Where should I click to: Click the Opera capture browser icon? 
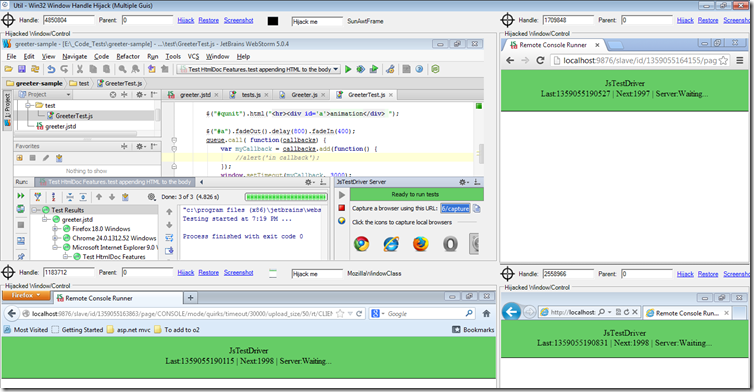point(450,244)
